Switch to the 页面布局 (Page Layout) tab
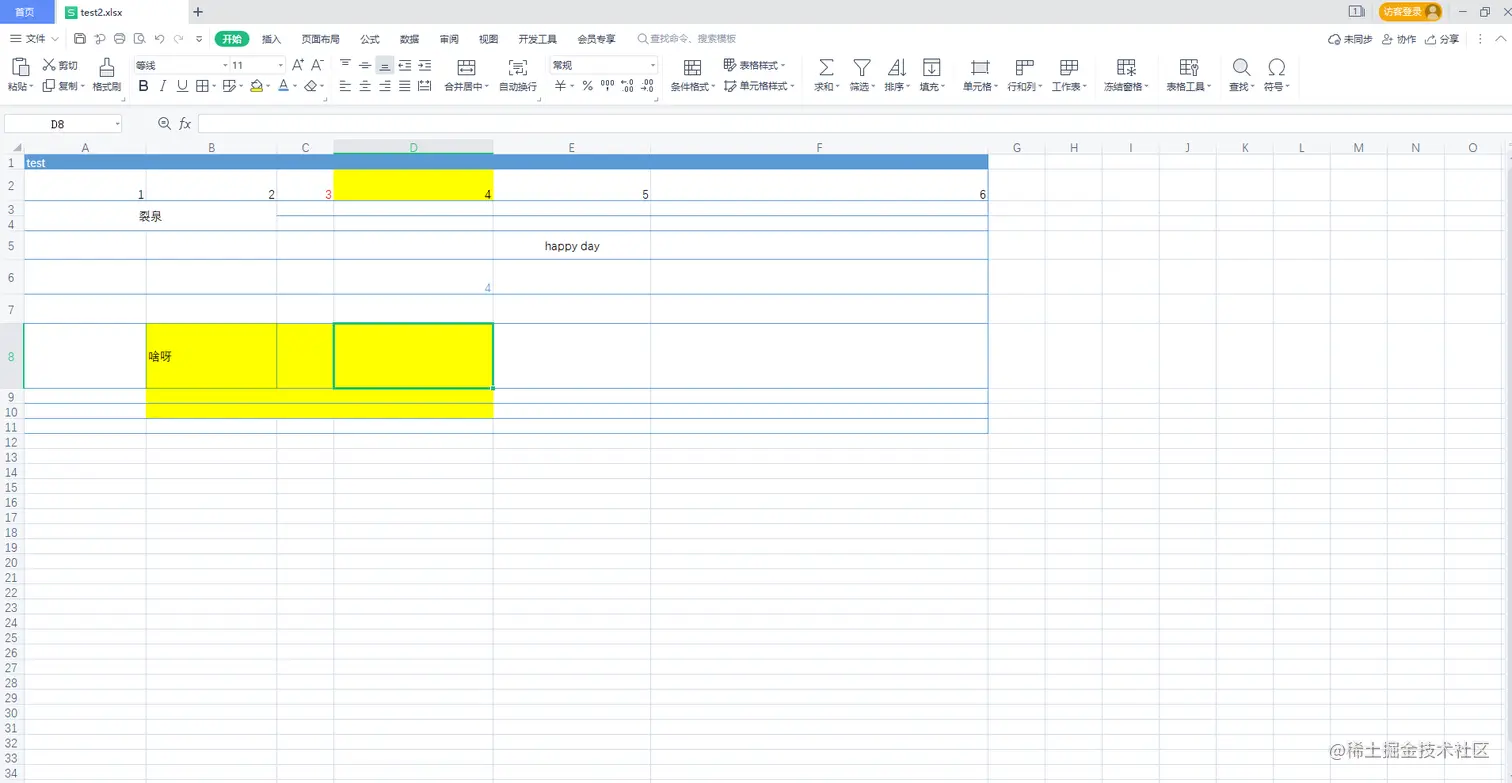 (320, 39)
